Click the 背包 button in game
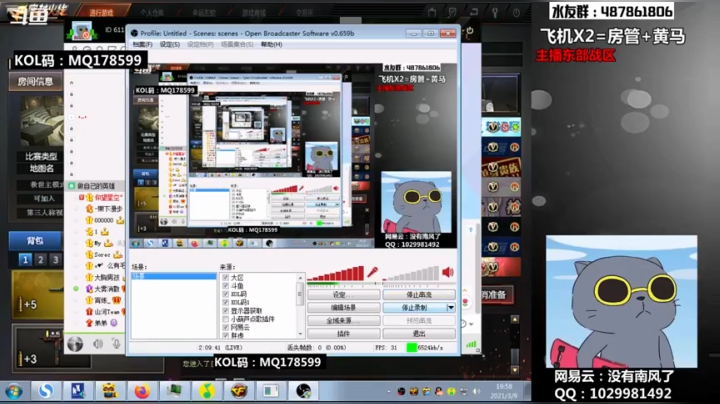The width and height of the screenshot is (720, 404). (35, 241)
